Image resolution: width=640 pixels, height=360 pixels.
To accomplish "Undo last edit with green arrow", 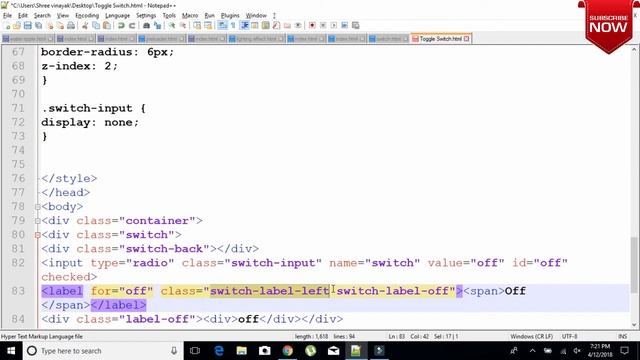I will 121,25.
